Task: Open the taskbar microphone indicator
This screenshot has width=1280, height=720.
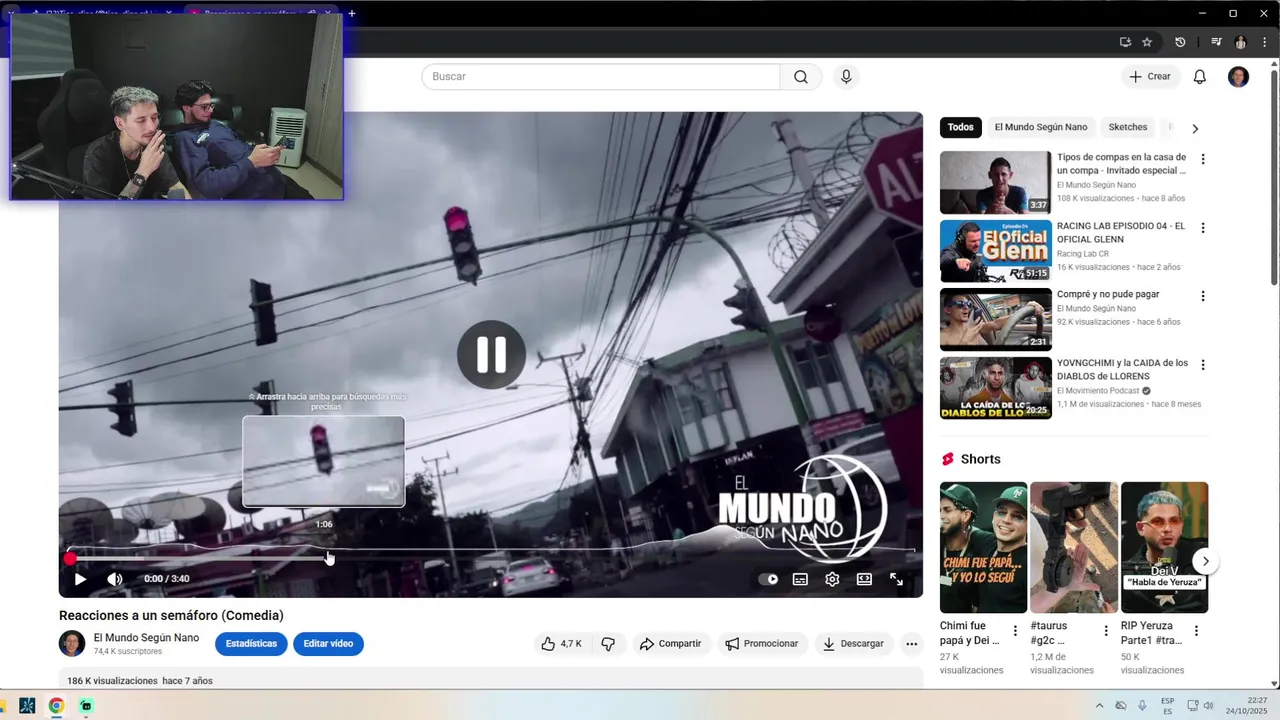Action: [1142, 706]
